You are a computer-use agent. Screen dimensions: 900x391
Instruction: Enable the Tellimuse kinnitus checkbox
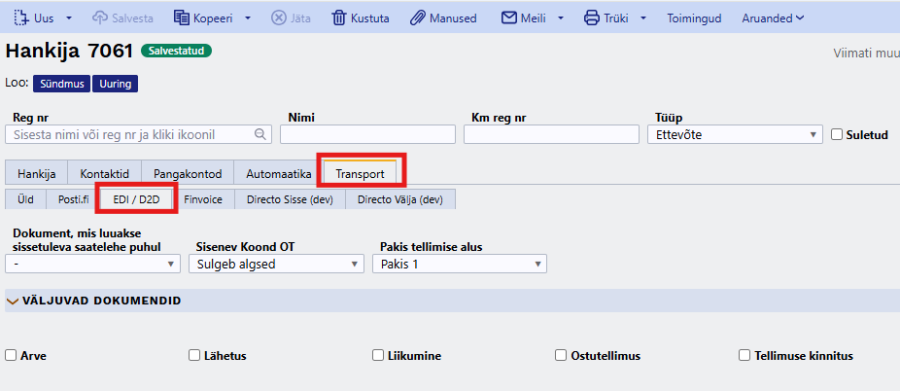click(744, 355)
